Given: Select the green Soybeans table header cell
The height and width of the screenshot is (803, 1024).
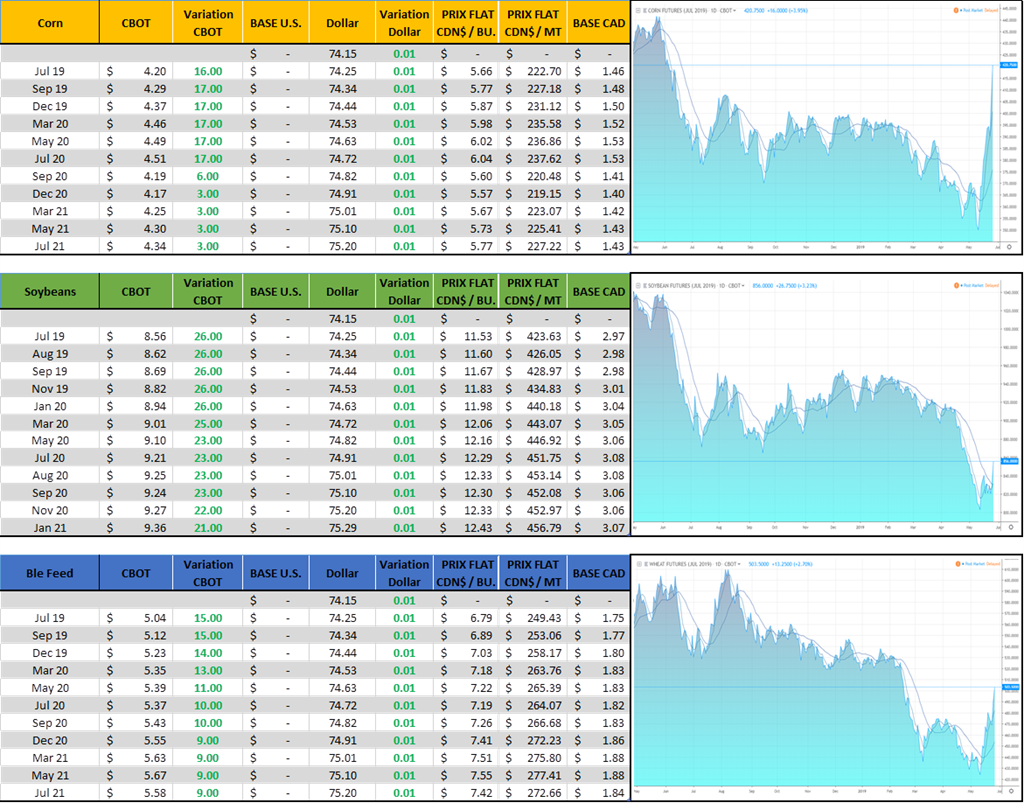Looking at the screenshot, I should tap(50, 292).
